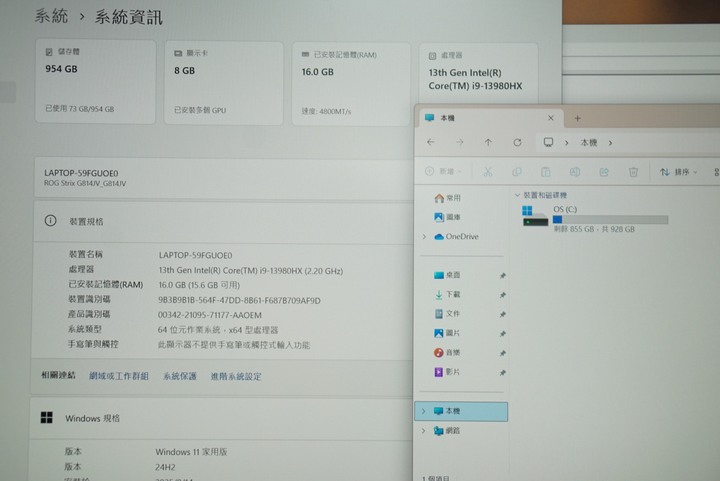Click 本機 in the address breadcrumb
Viewport: 720px width, 481px height.
click(x=589, y=143)
